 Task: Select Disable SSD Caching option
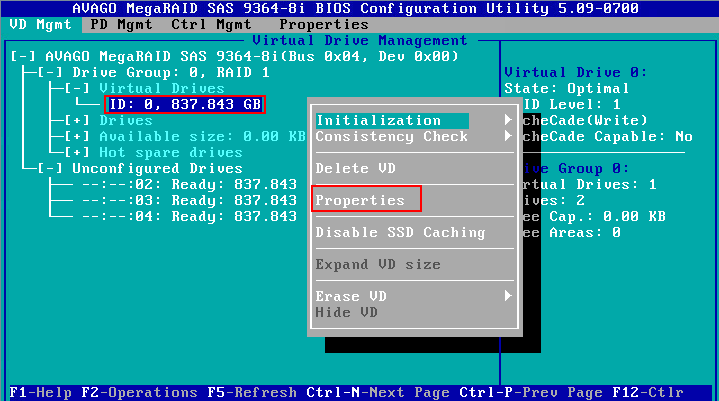point(400,232)
